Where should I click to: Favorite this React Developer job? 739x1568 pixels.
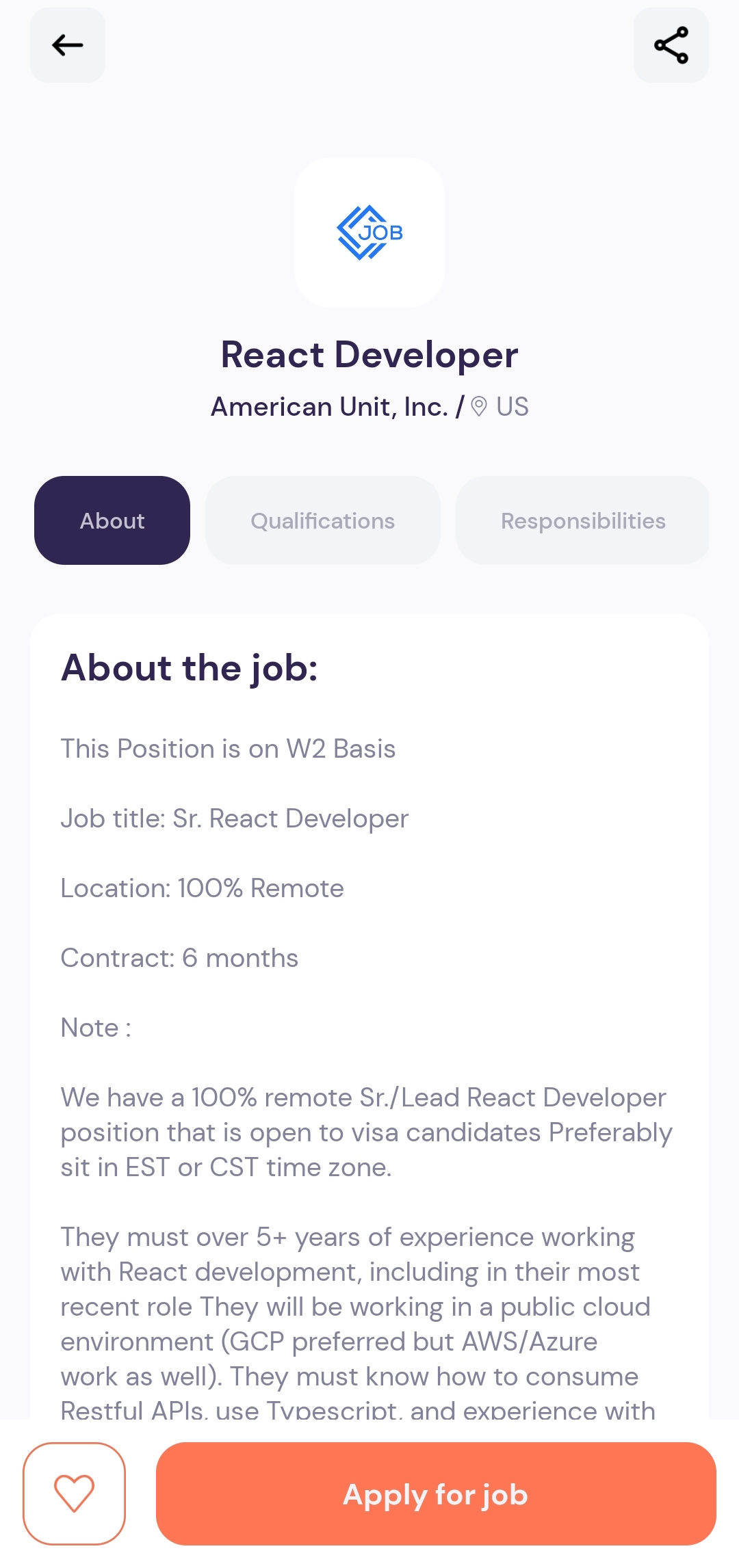coord(75,1494)
